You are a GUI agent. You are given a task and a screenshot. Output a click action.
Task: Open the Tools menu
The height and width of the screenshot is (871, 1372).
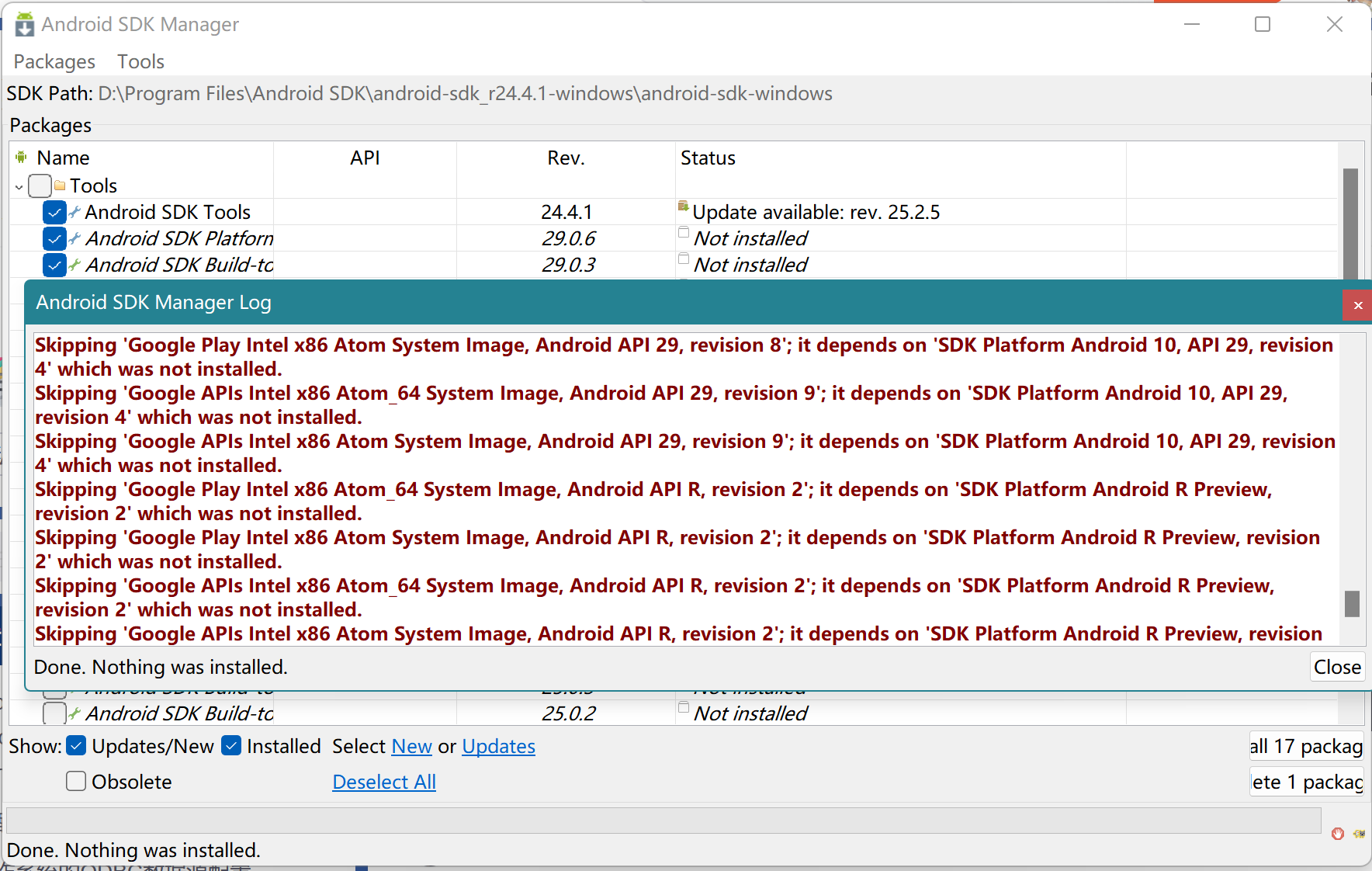140,61
